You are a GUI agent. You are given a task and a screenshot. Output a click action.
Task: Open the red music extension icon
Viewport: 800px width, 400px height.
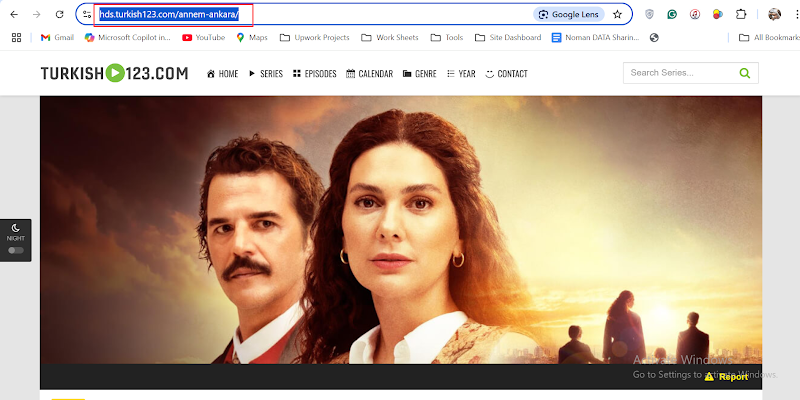695,14
